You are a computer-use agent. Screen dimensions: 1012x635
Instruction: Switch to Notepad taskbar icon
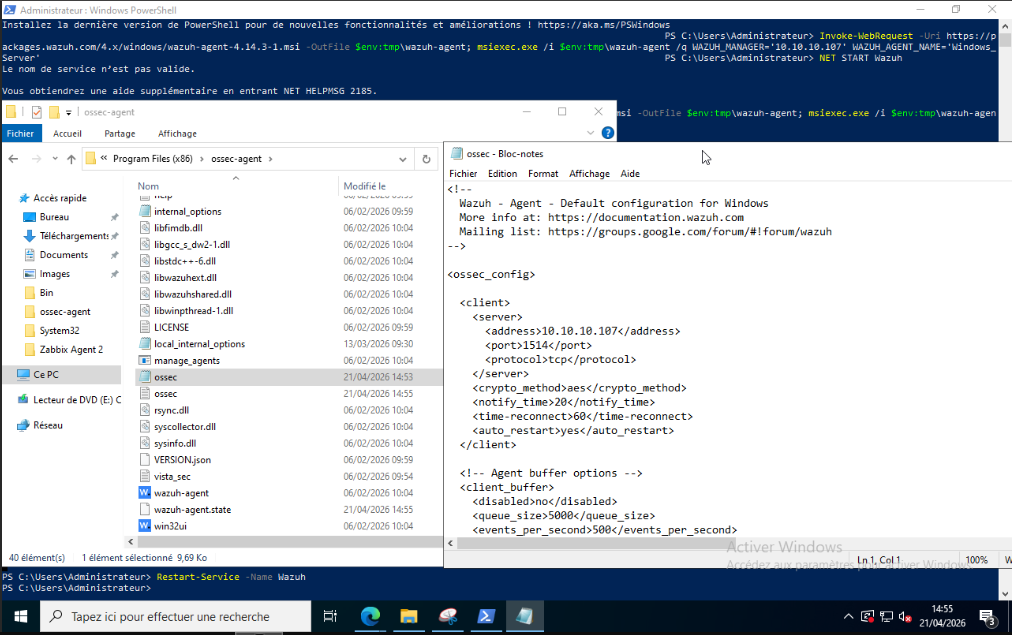click(525, 617)
